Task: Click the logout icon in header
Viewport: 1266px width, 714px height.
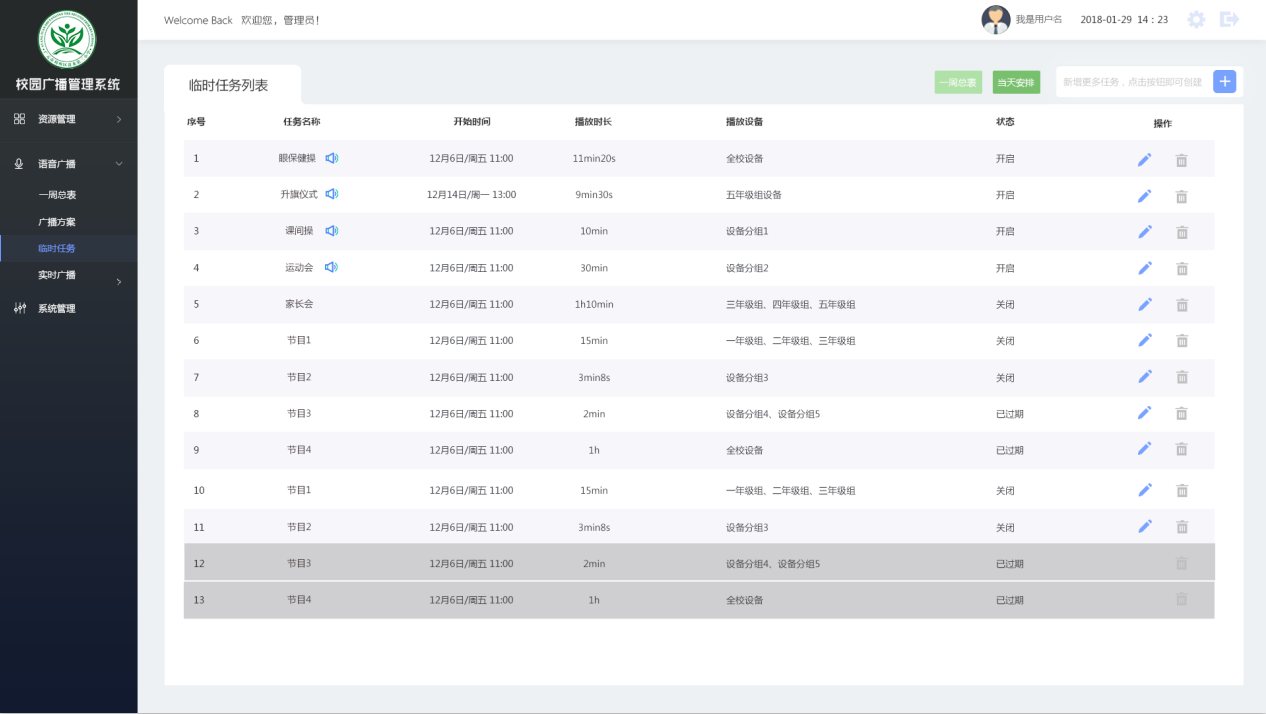Action: (1229, 20)
